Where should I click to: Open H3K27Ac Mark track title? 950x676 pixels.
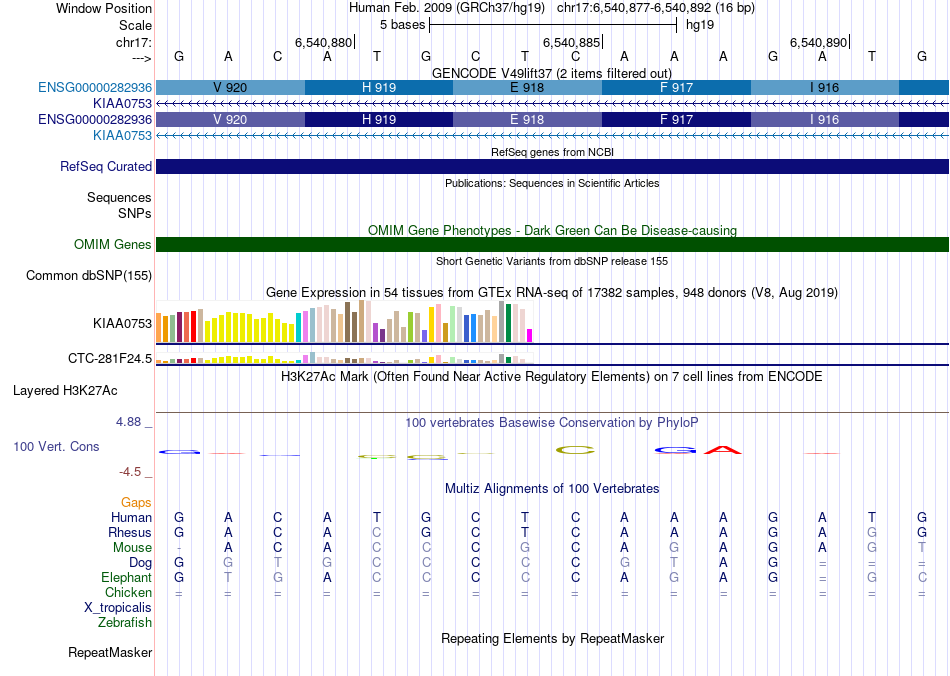552,377
